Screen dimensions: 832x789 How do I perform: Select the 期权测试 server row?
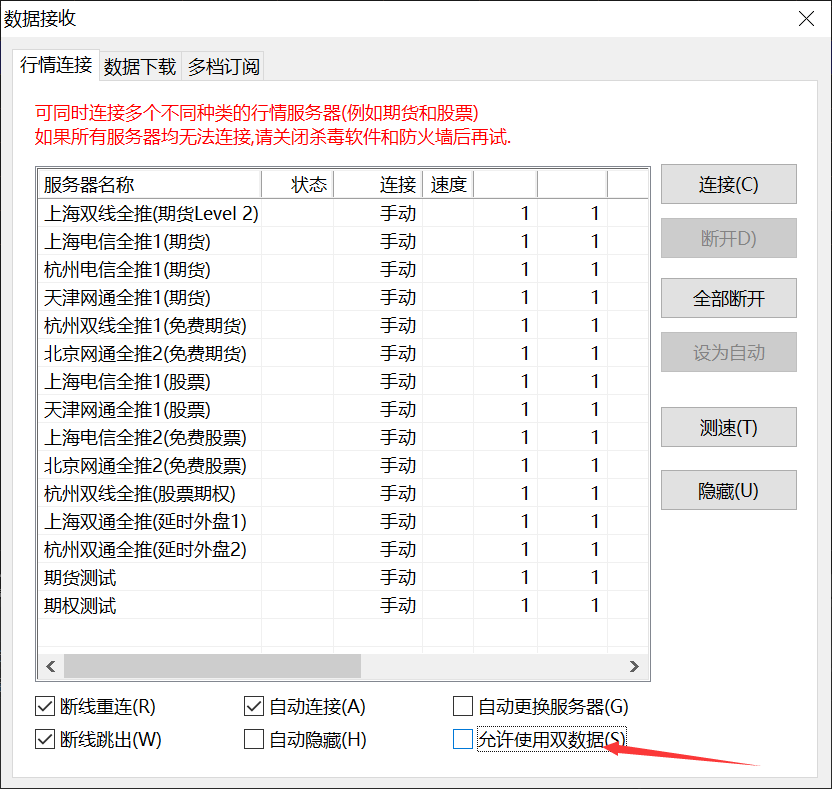(x=343, y=605)
